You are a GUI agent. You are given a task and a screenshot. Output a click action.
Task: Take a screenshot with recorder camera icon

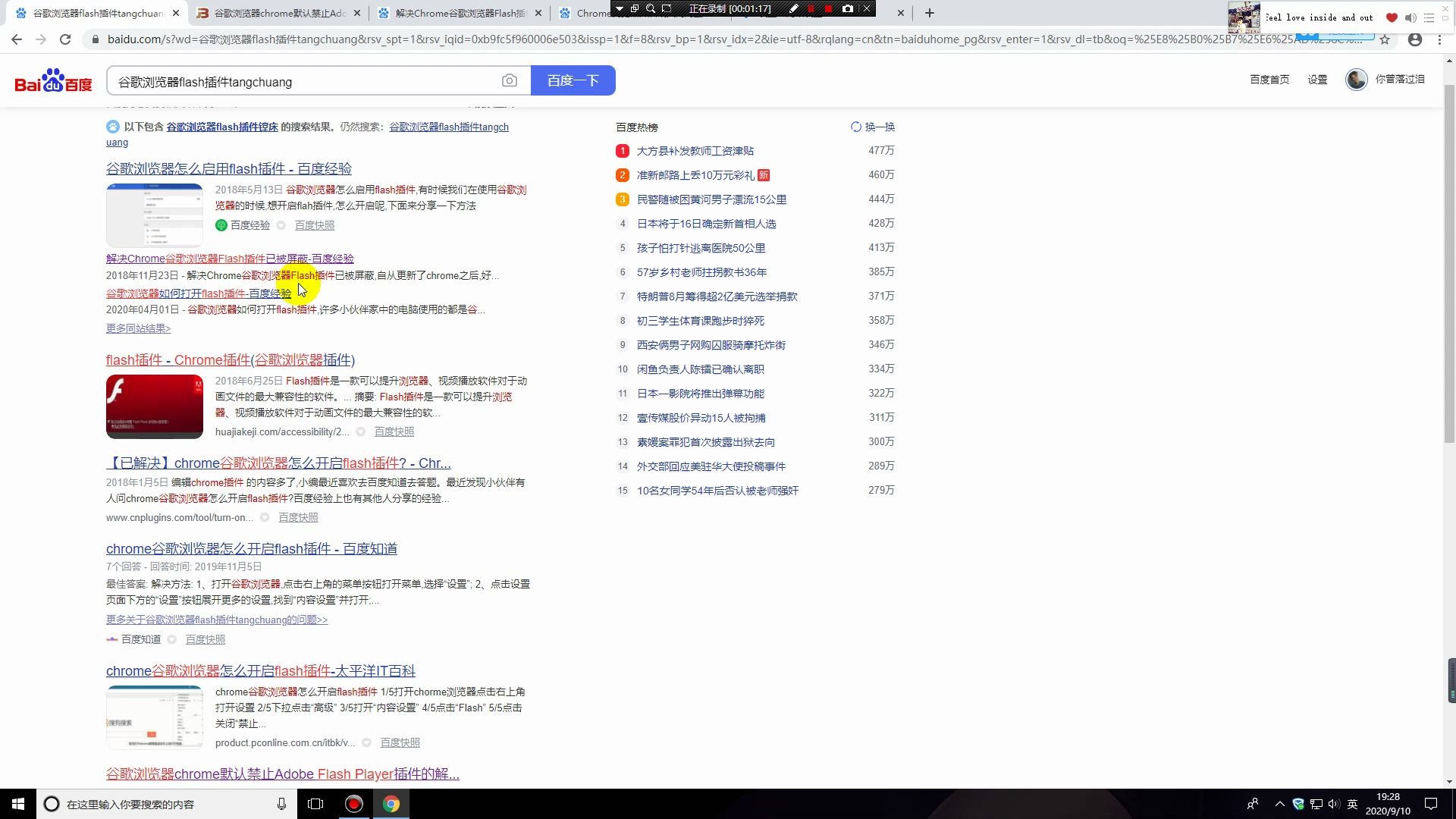click(x=848, y=8)
